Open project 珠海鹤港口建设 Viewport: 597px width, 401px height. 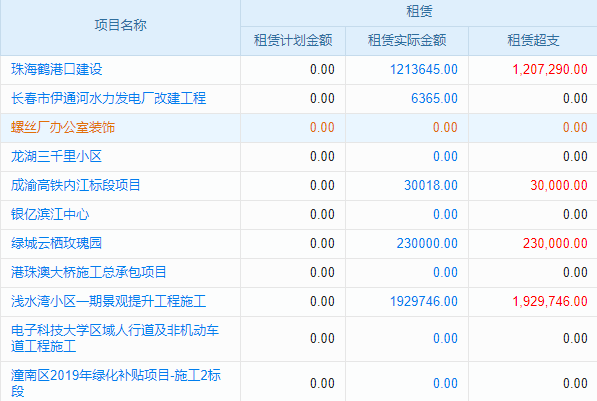[x=57, y=69]
